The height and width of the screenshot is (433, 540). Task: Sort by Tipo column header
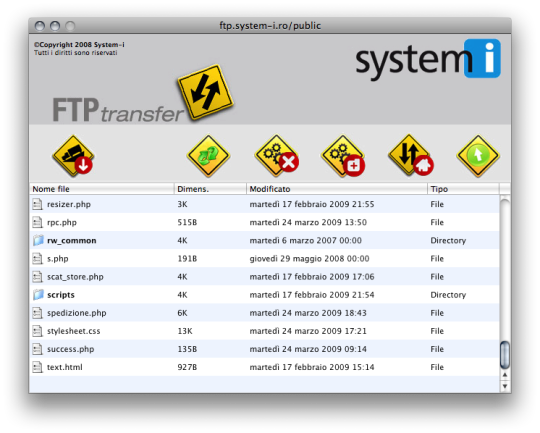[463, 189]
